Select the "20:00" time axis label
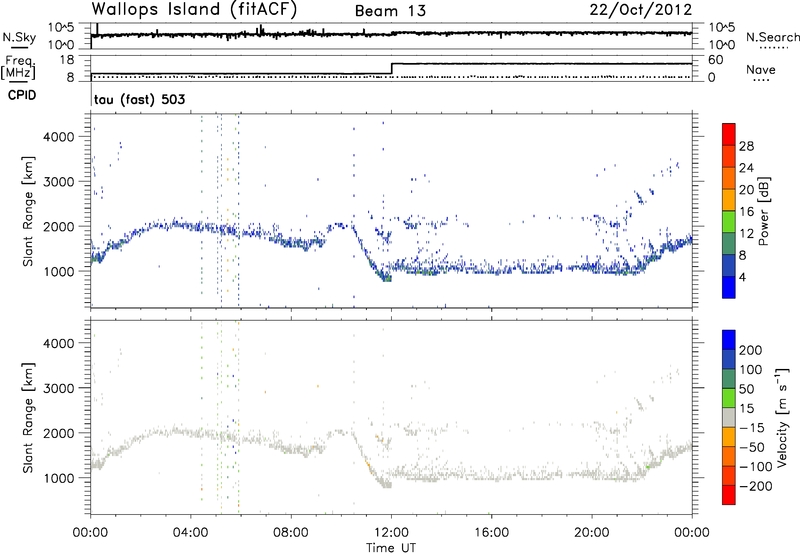The width and height of the screenshot is (800, 554). coord(592,533)
